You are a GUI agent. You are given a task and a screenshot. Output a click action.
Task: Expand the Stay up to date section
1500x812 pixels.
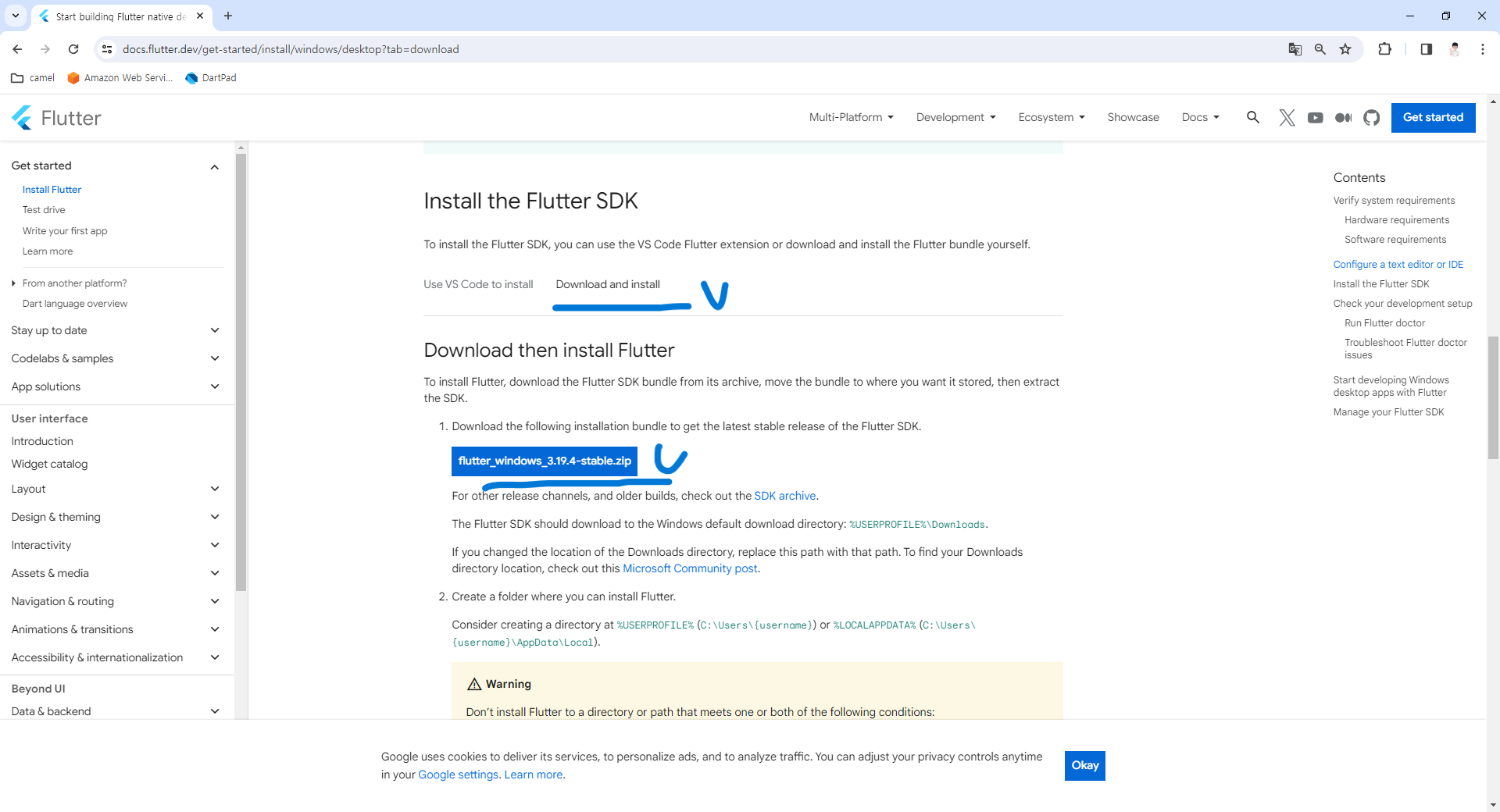pos(214,330)
